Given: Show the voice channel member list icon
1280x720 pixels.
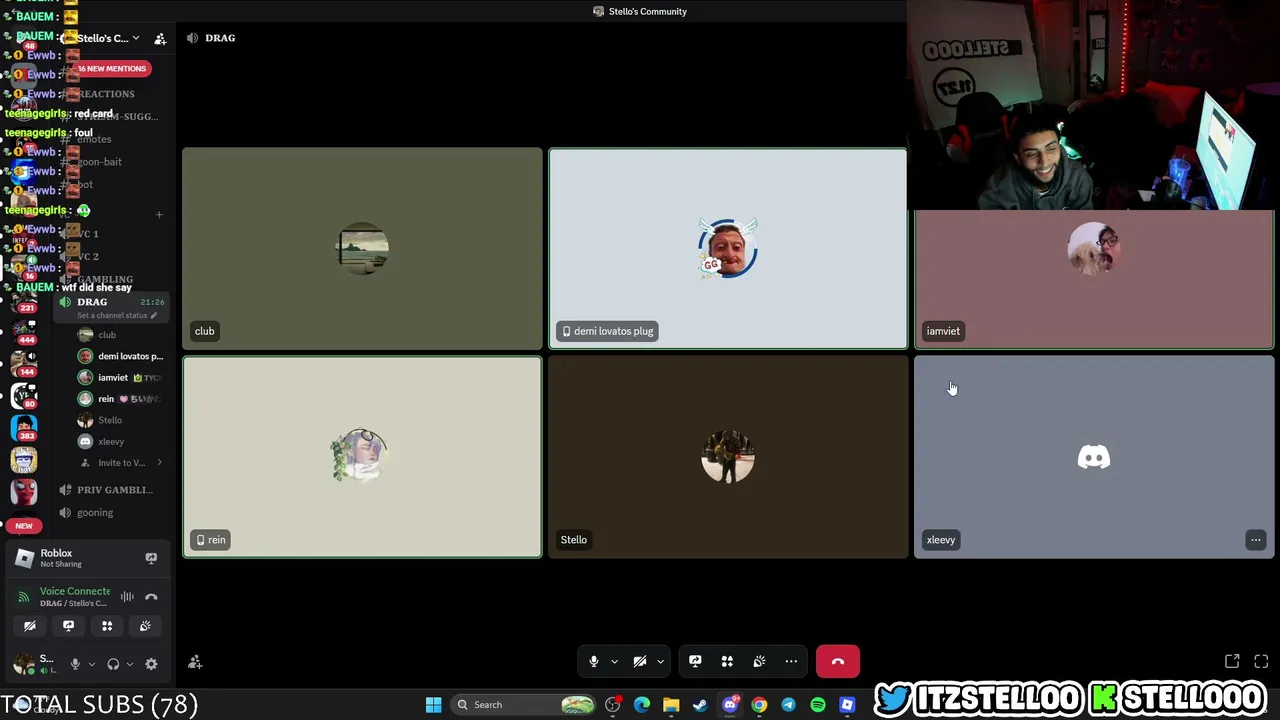Looking at the screenshot, I should click(195, 662).
